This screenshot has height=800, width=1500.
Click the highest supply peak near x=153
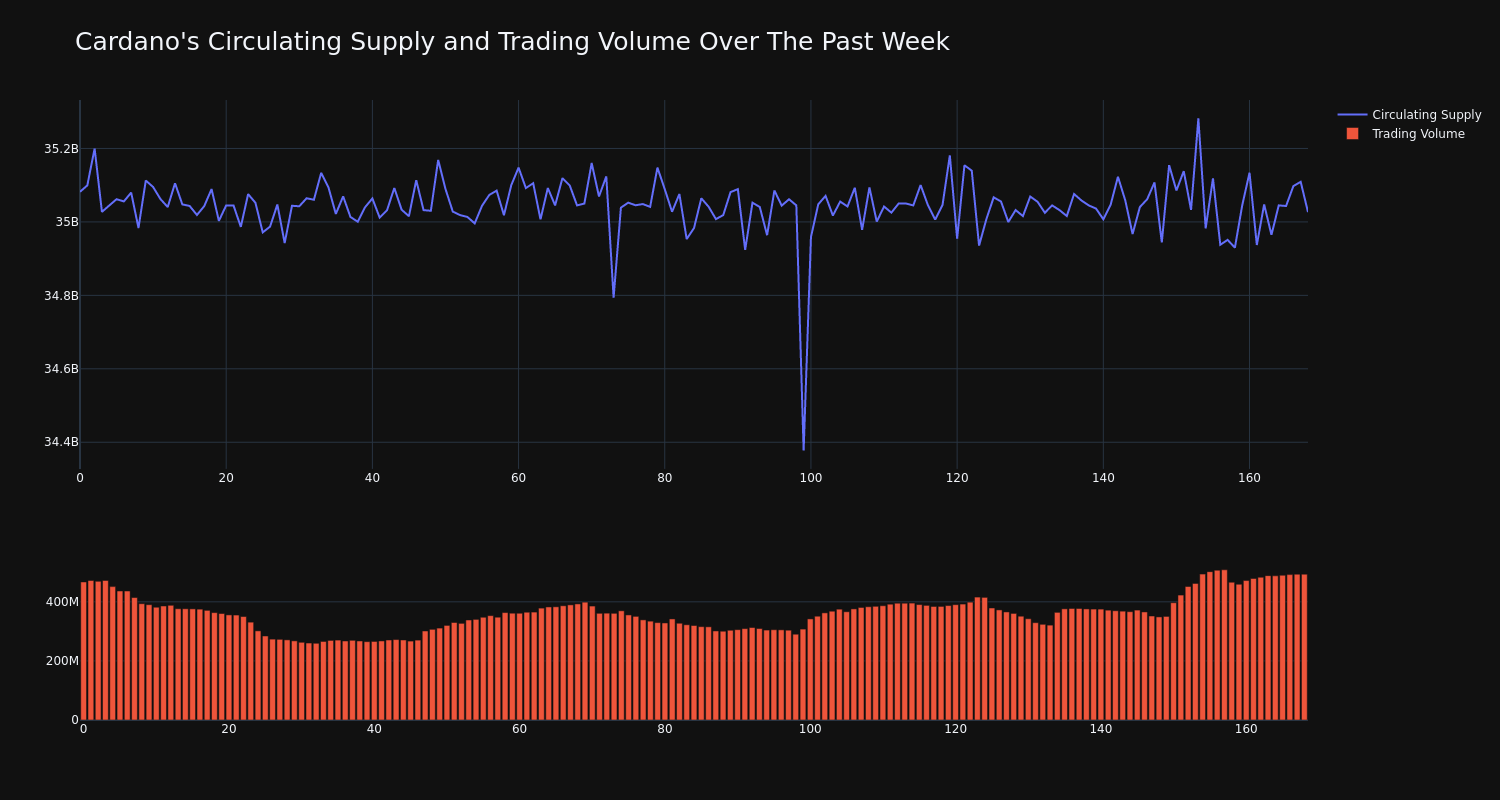coord(1198,120)
